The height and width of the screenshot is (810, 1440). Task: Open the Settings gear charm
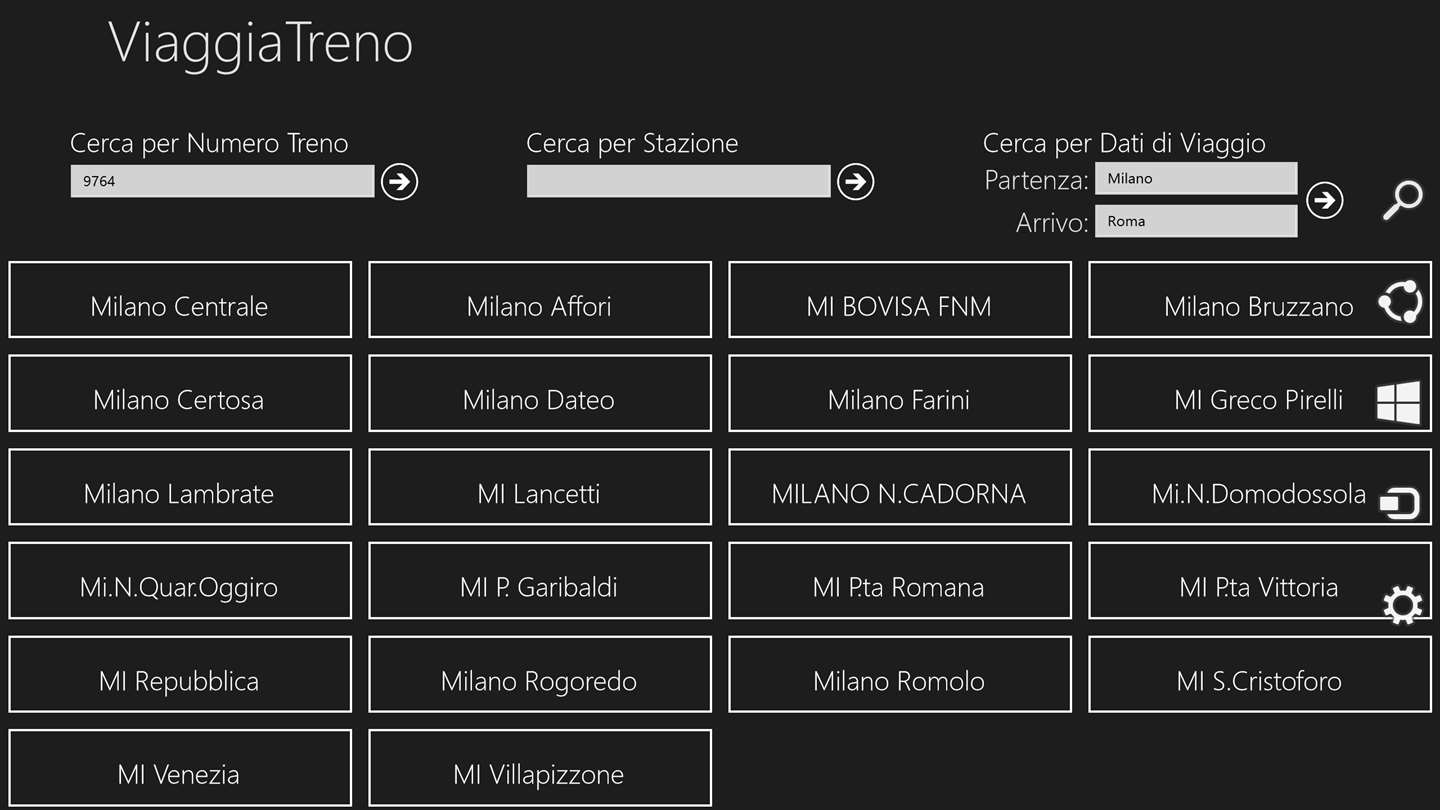point(1401,605)
